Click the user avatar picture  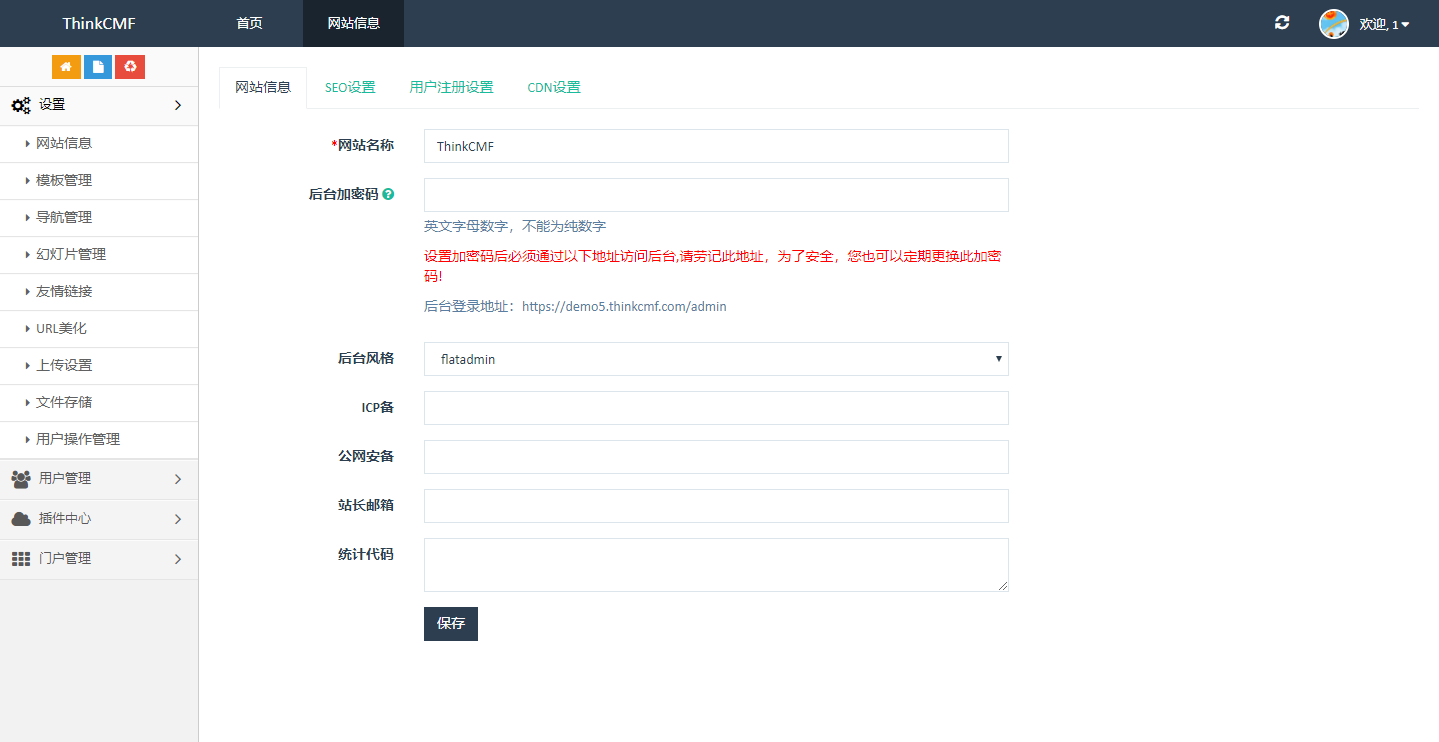(1334, 24)
